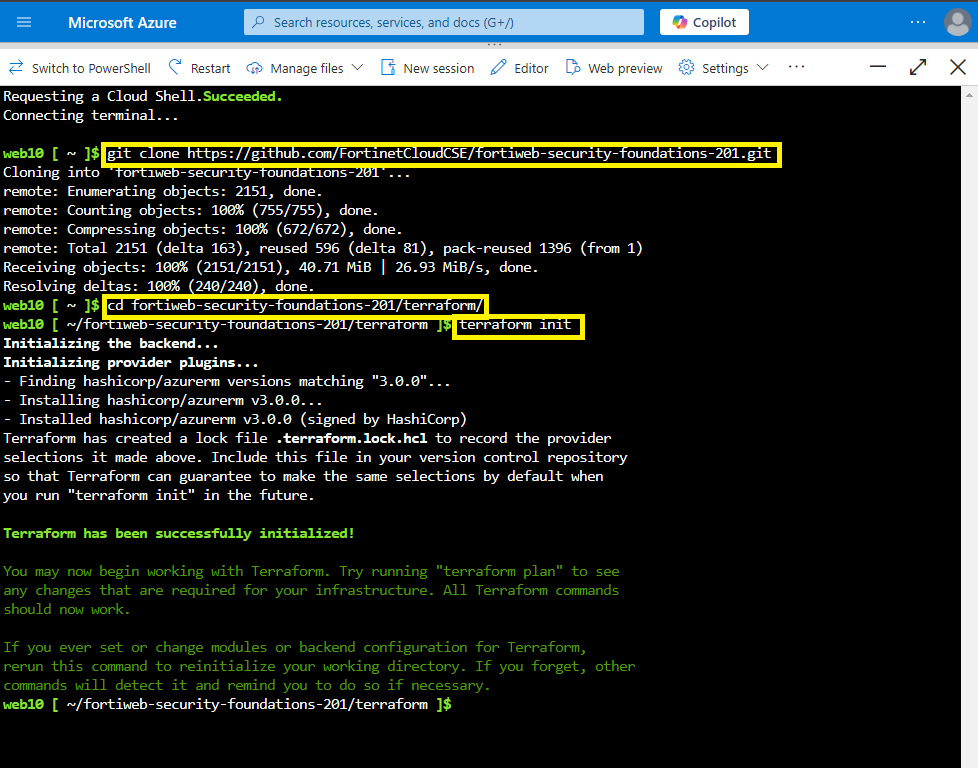978x768 pixels.
Task: Click the 'terraform init' command text
Action: tap(515, 324)
